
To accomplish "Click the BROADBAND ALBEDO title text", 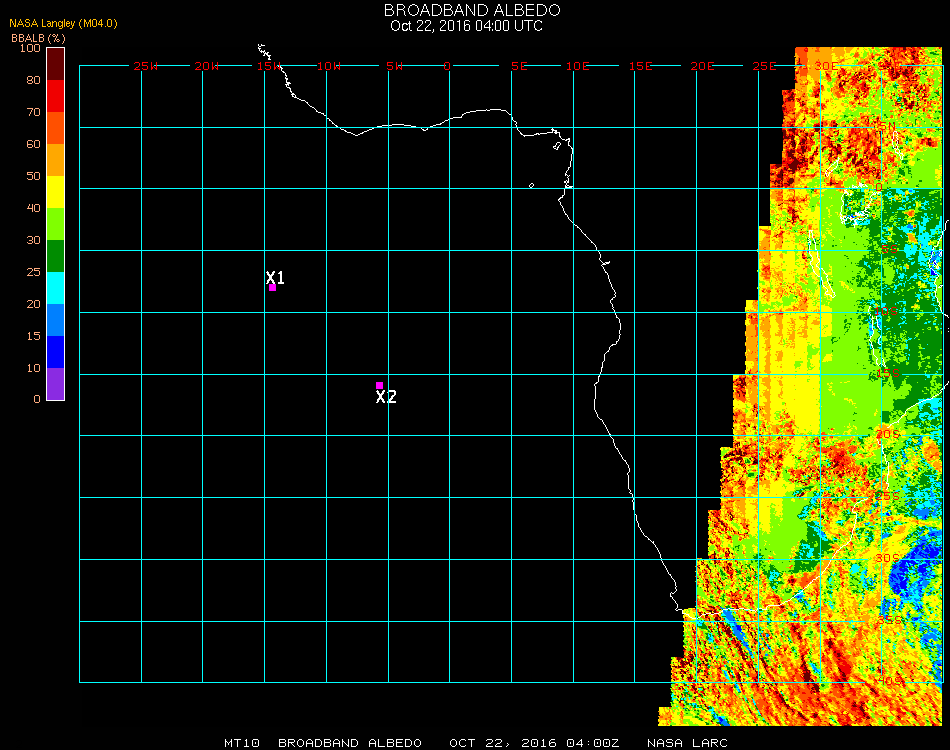I will pos(472,10).
